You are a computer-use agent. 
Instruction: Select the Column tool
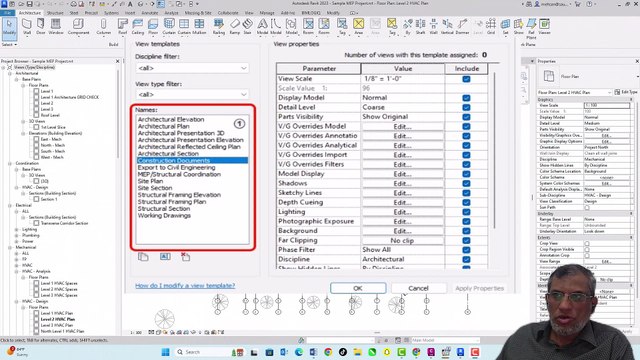pos(103,27)
